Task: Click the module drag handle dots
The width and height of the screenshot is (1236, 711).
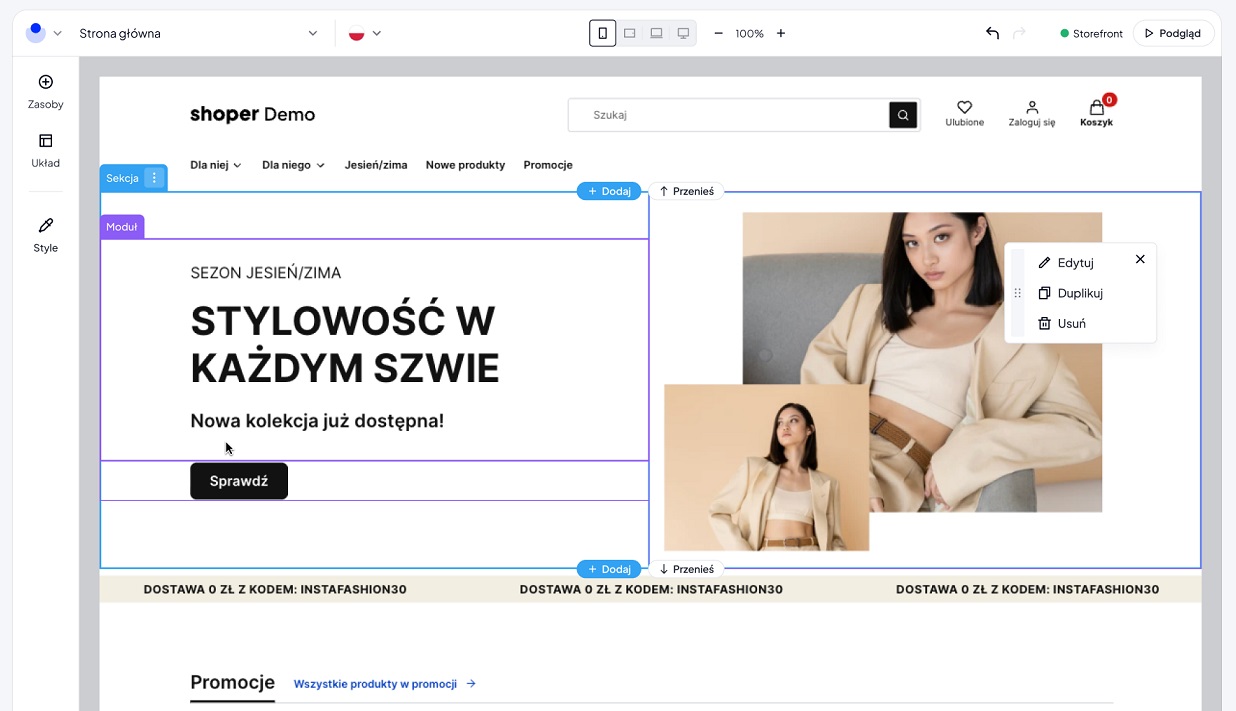Action: click(1018, 293)
